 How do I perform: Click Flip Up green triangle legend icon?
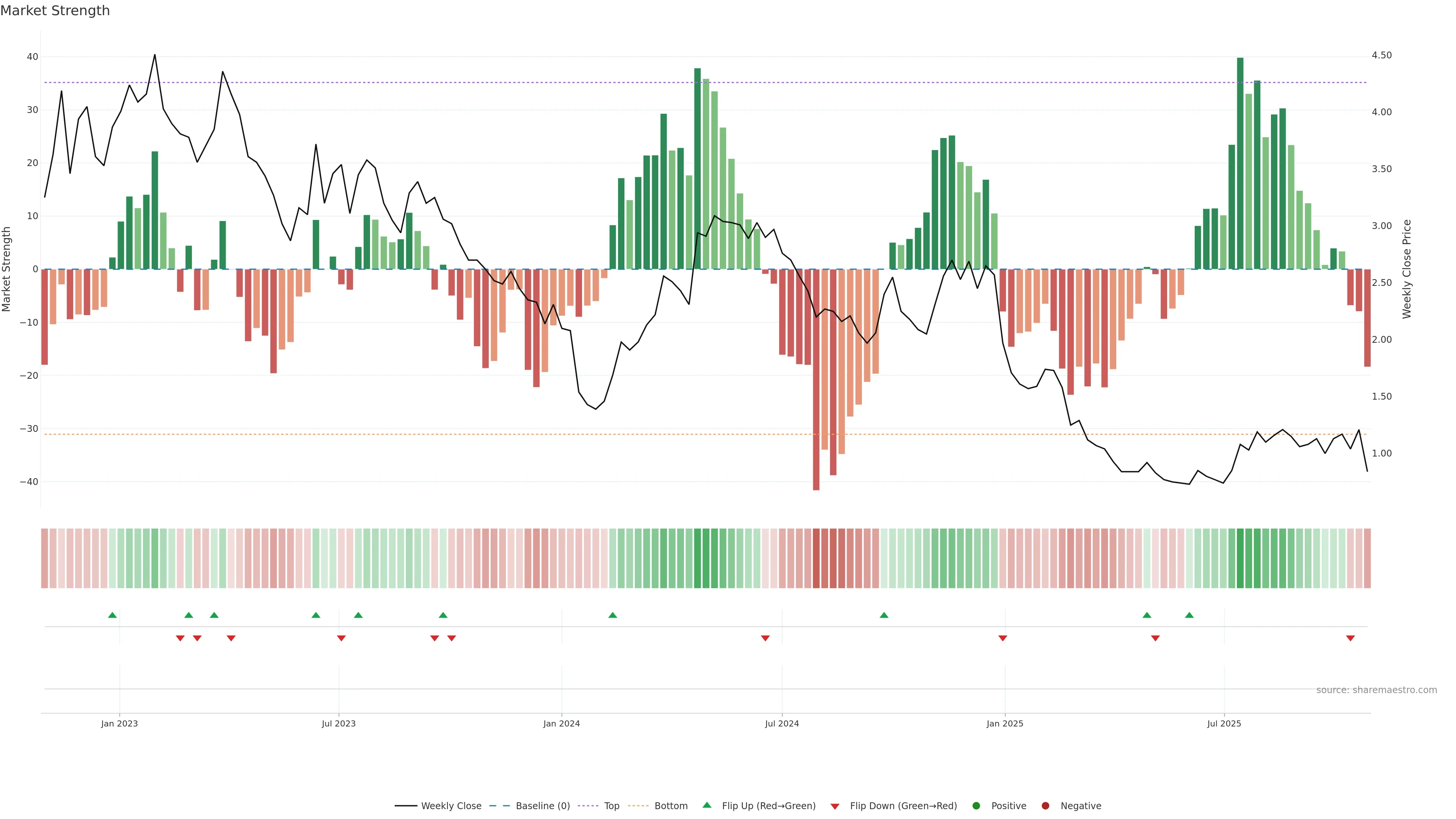point(706,805)
